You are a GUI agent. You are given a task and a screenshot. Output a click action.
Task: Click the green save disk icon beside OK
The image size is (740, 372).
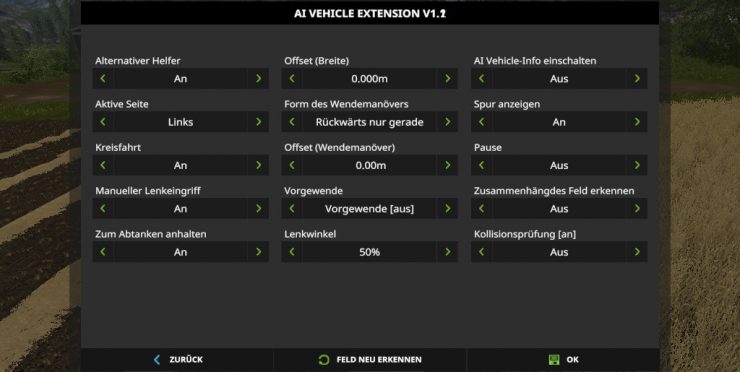point(554,360)
